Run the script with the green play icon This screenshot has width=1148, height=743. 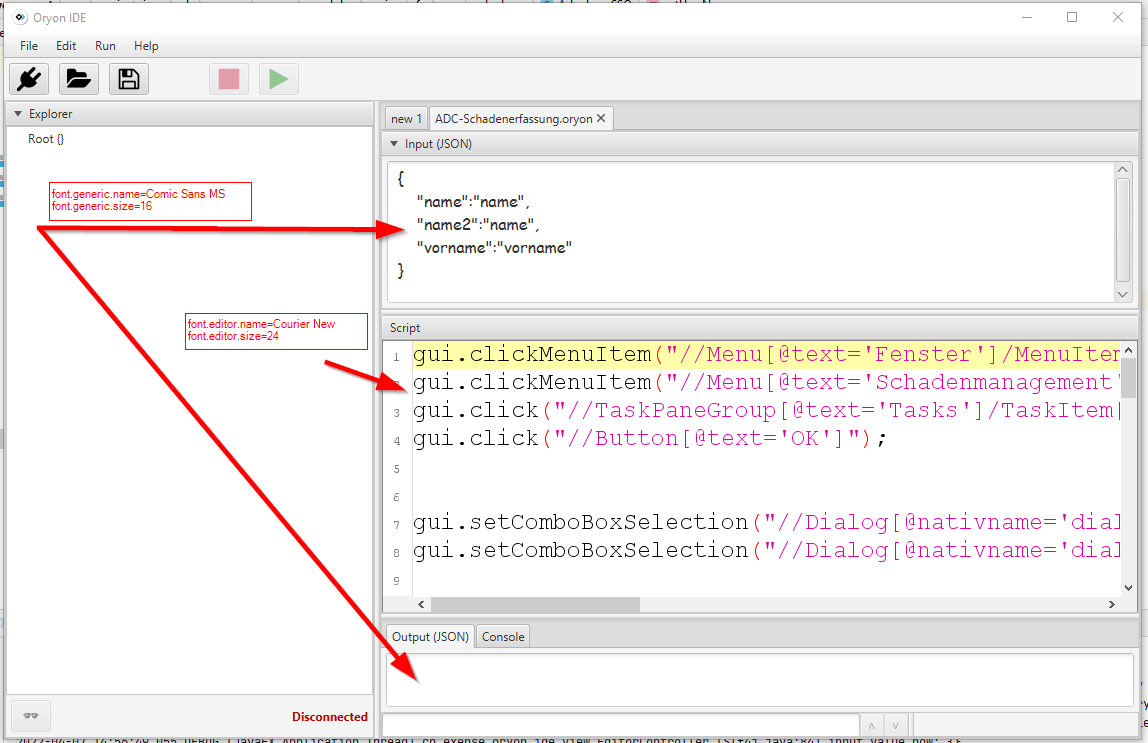(279, 79)
